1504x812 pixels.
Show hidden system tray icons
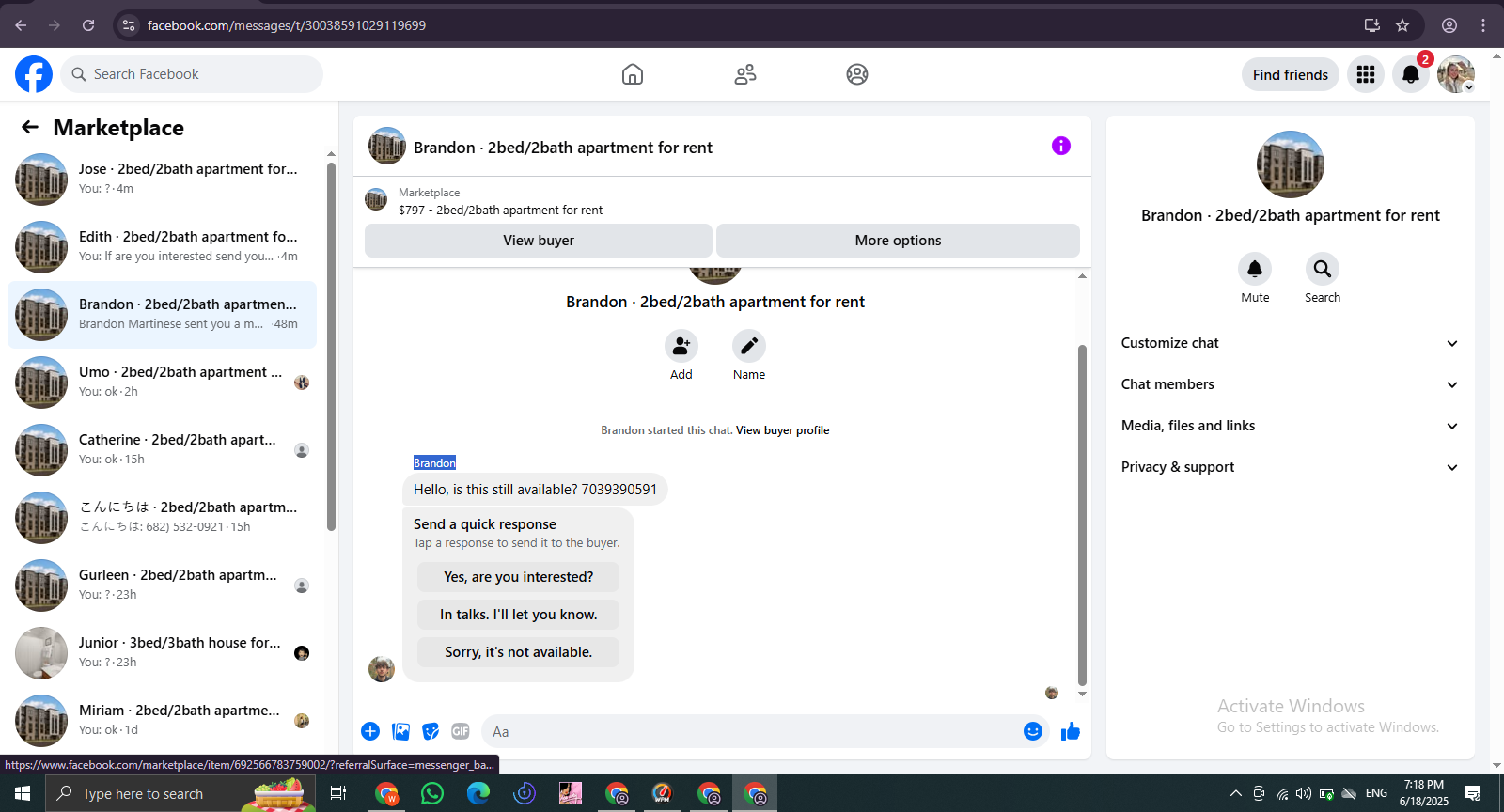[1236, 793]
